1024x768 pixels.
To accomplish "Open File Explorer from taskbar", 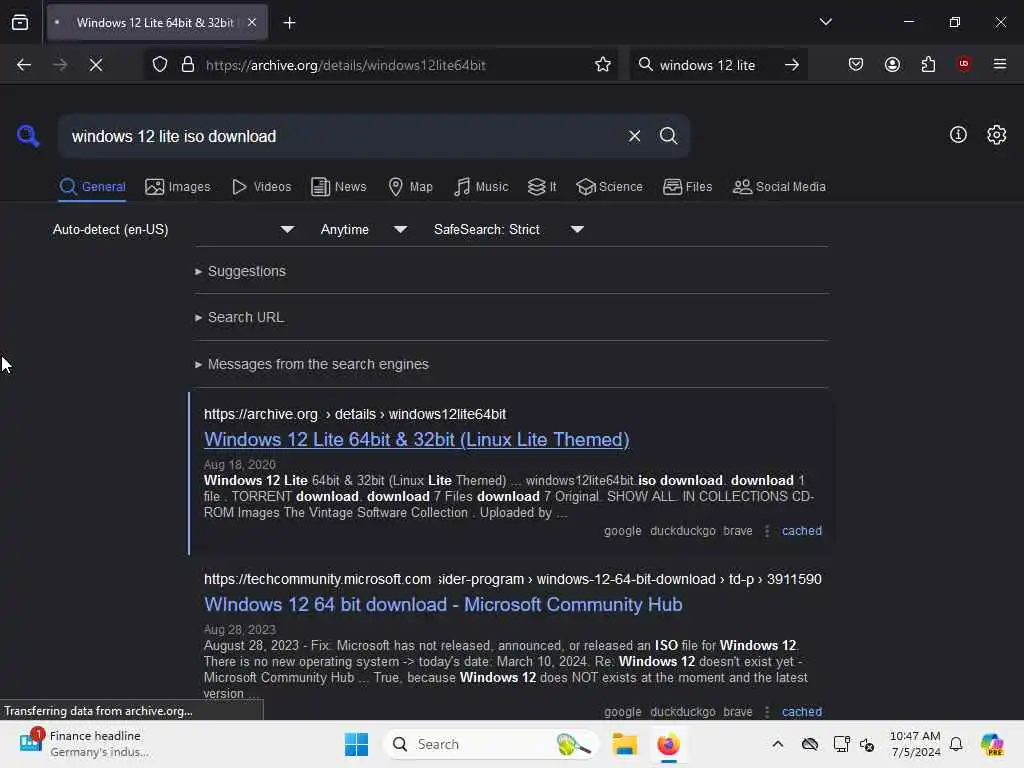I will click(x=624, y=744).
